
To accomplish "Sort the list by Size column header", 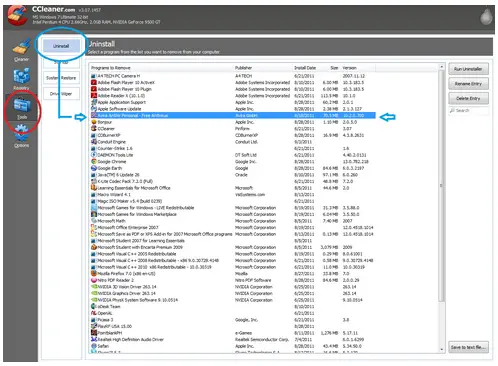I will [329, 68].
